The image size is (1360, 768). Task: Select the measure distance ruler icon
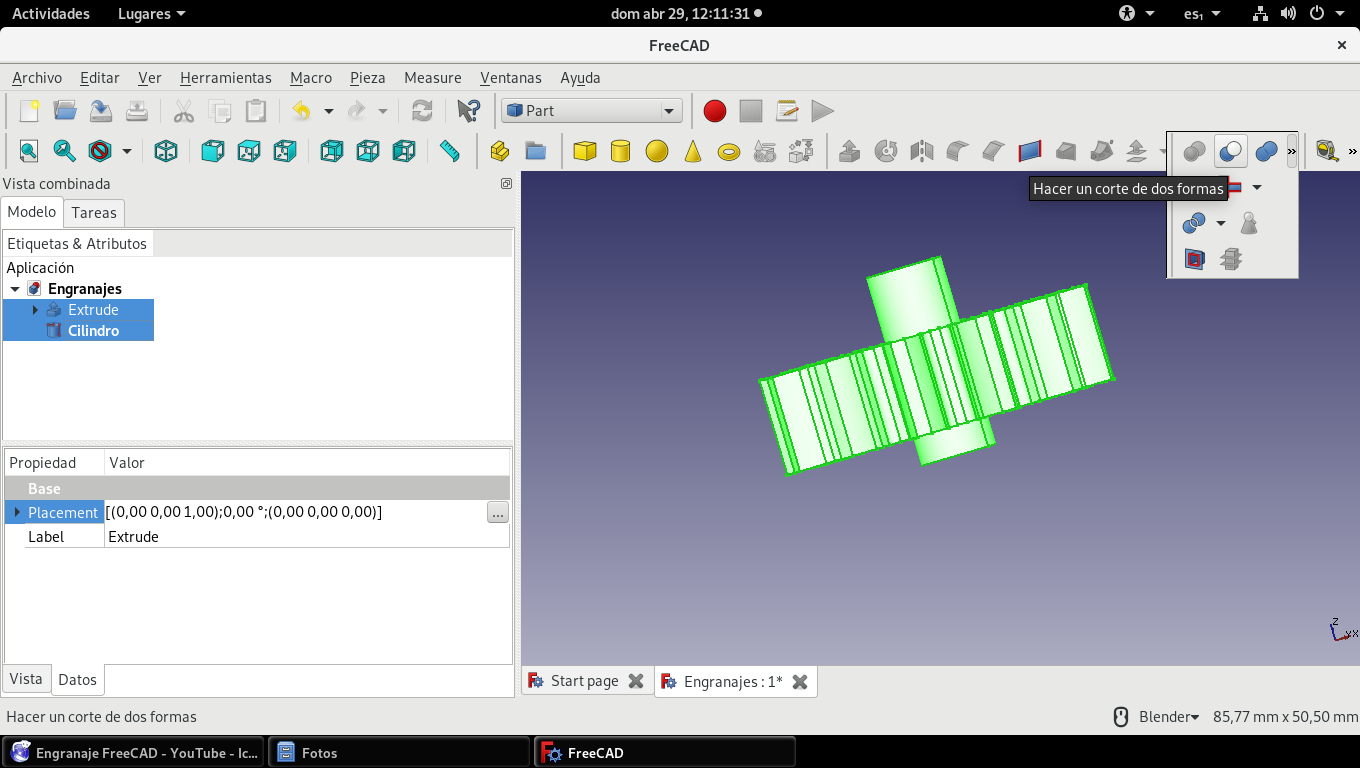click(x=450, y=151)
